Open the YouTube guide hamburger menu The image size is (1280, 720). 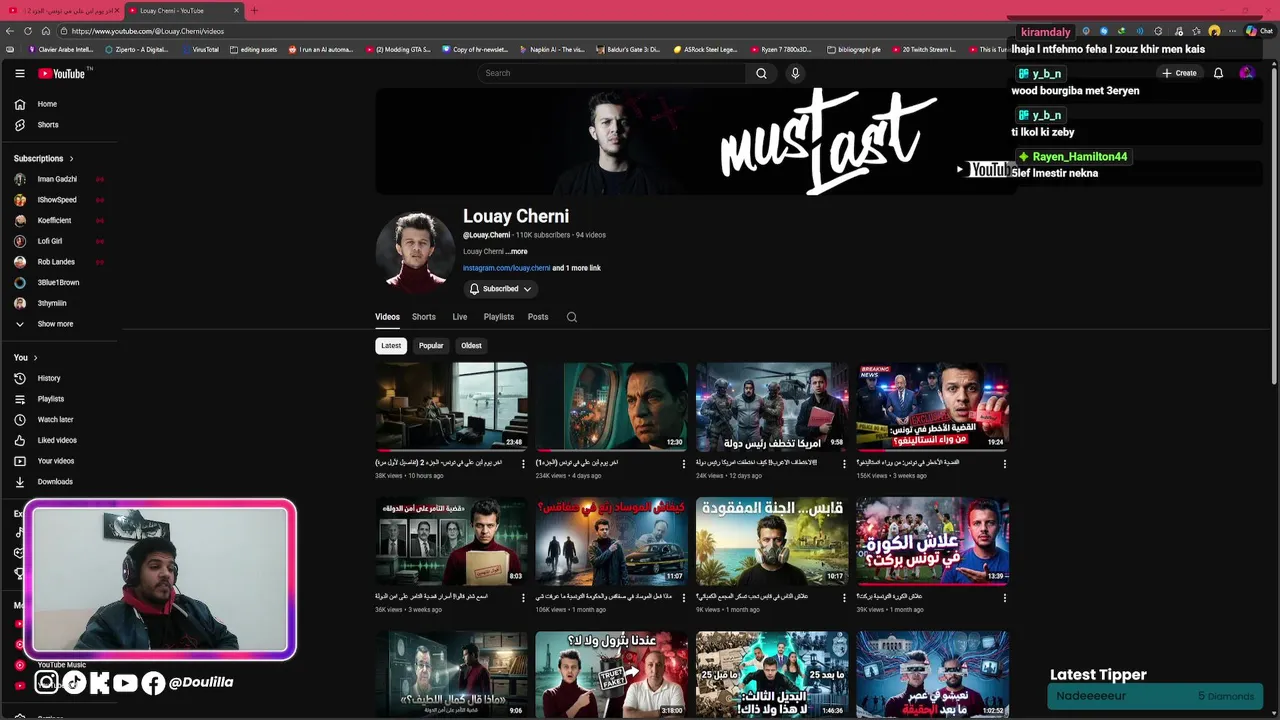coord(19,73)
